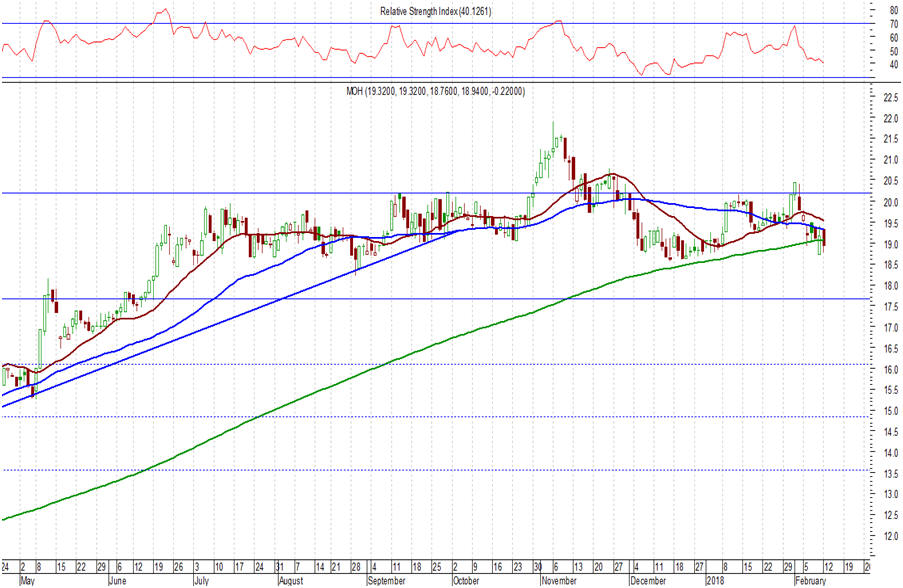903x588 pixels.
Task: Click the 40 level on RSI axis
Action: tap(879, 65)
